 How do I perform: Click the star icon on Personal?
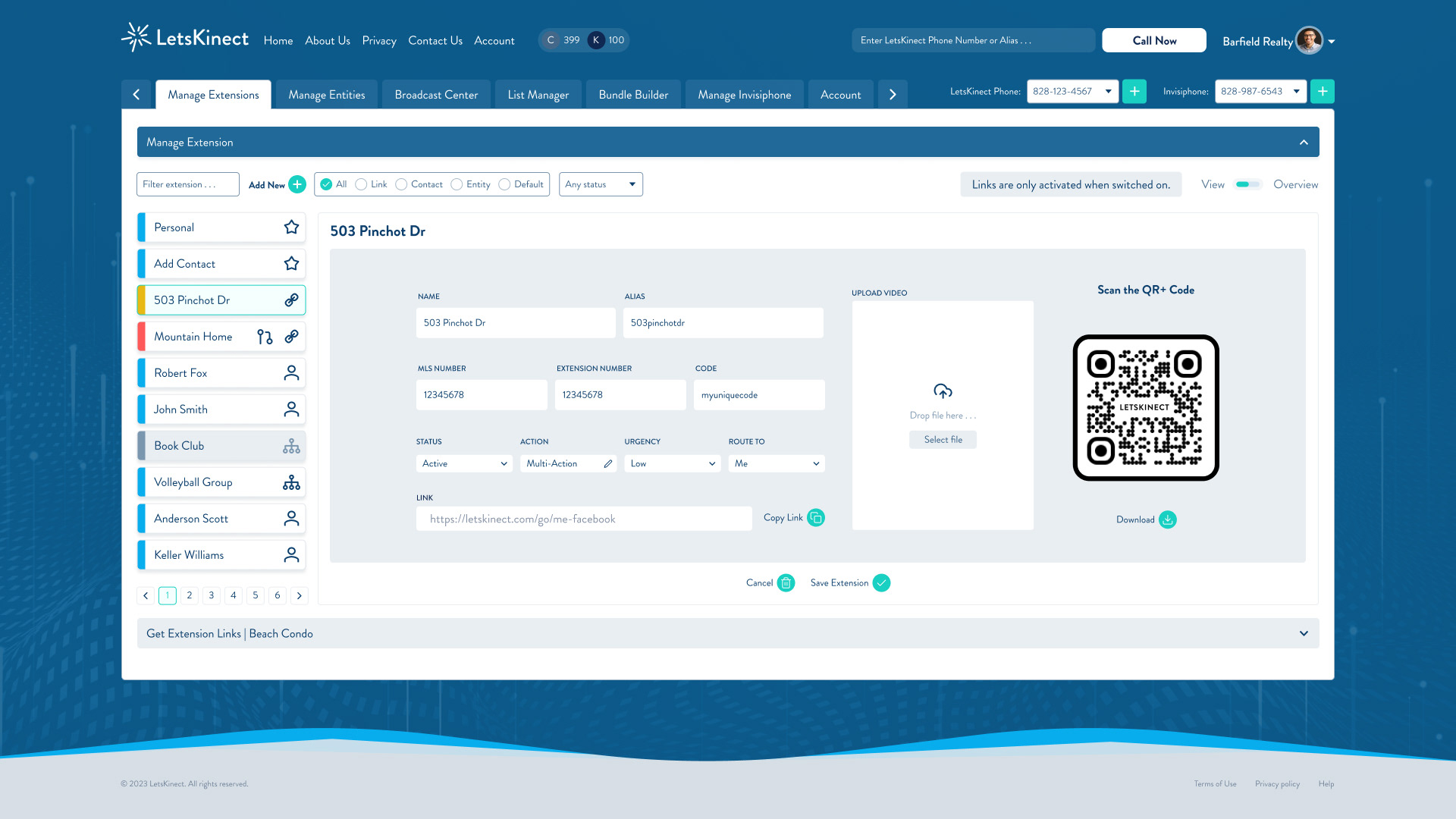291,227
